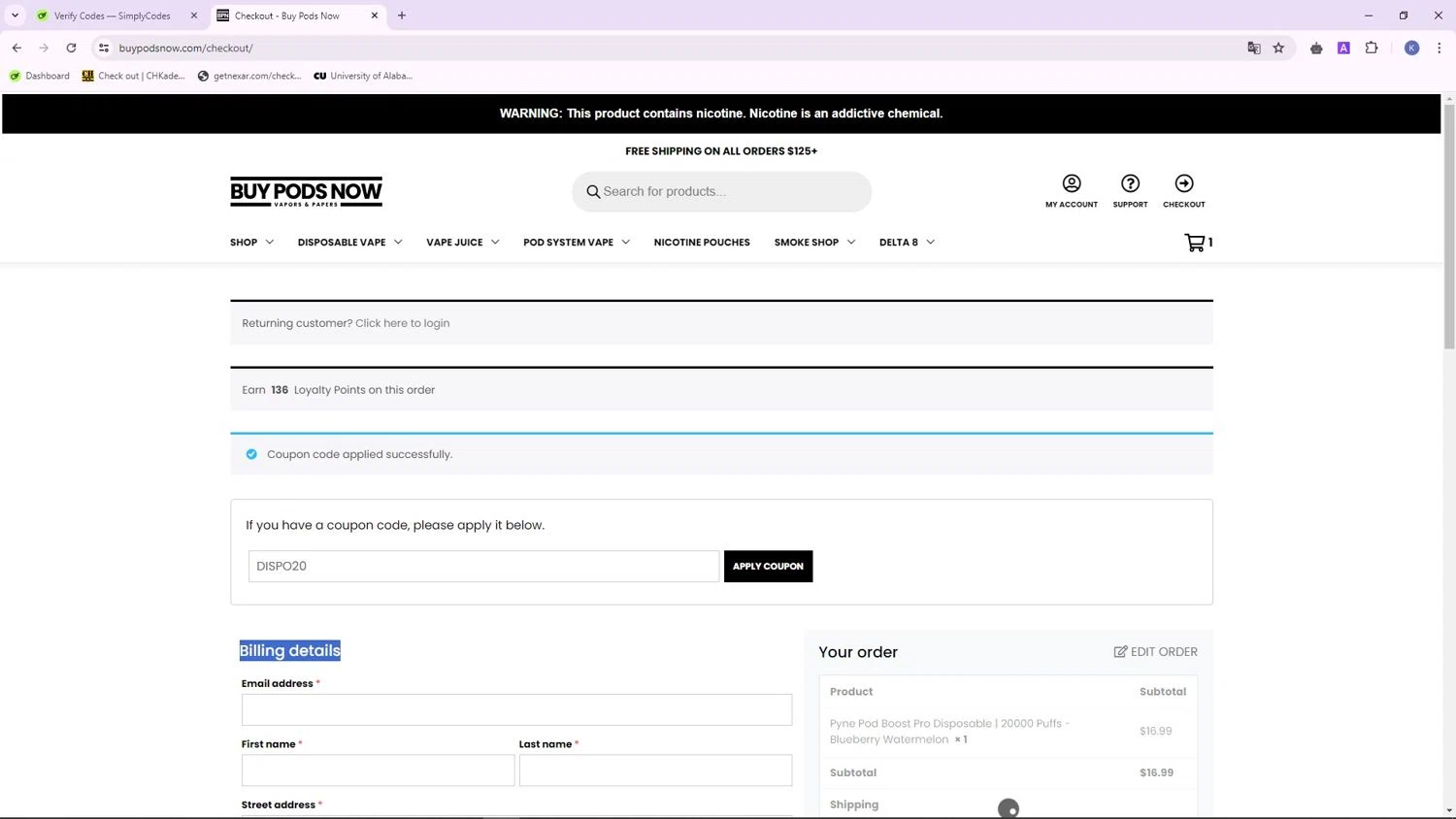
Task: Click the Apply Coupon button
Action: coord(768,567)
